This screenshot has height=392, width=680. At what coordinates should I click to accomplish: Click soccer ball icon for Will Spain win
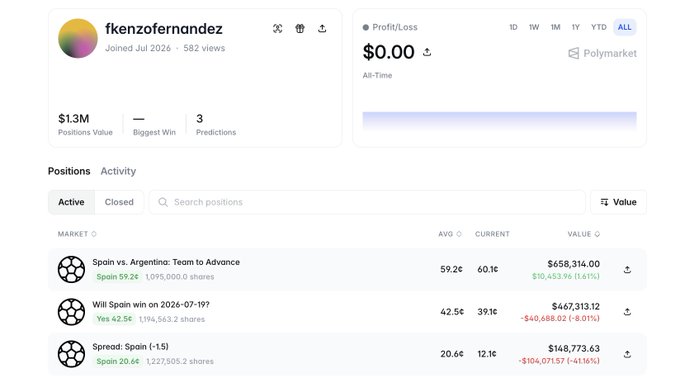(x=72, y=312)
